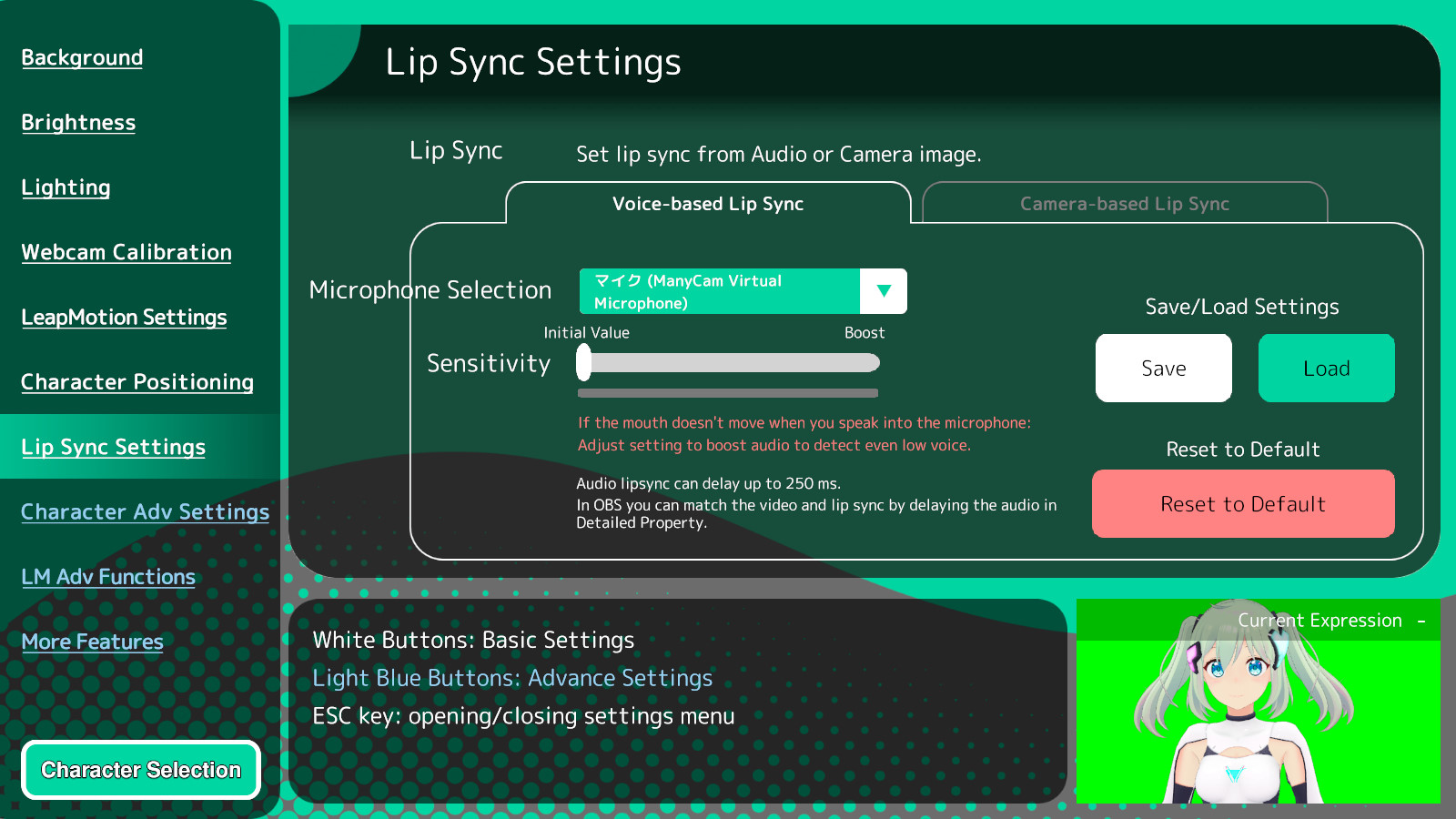Switch to the Camera-based Lip Sync tab

coord(1125,203)
